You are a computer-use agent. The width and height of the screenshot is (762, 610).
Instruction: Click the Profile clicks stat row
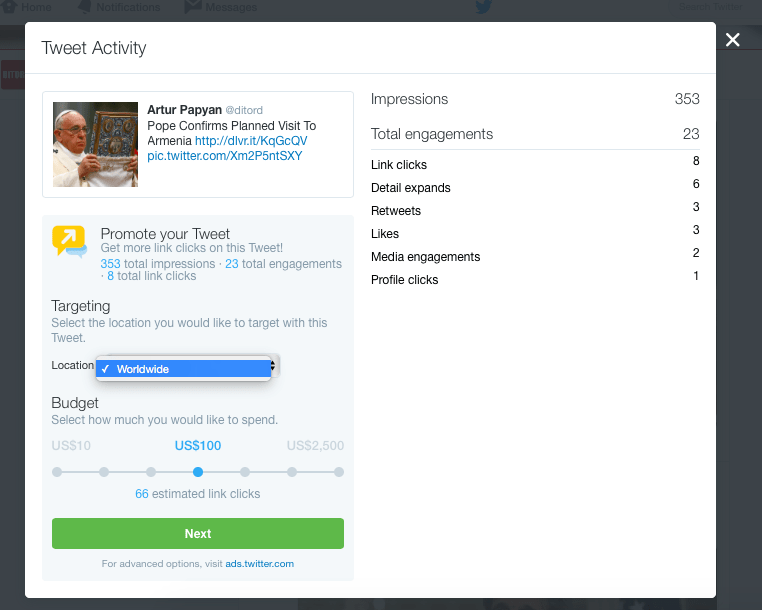coord(535,279)
